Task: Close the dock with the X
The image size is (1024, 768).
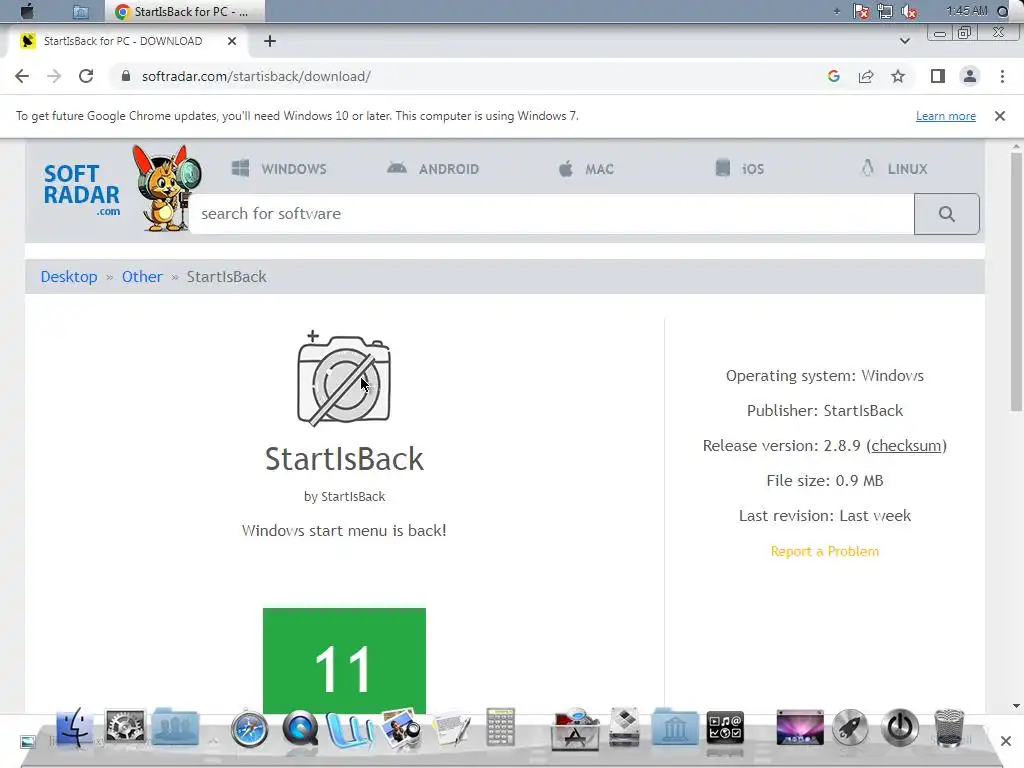Action: click(1006, 741)
